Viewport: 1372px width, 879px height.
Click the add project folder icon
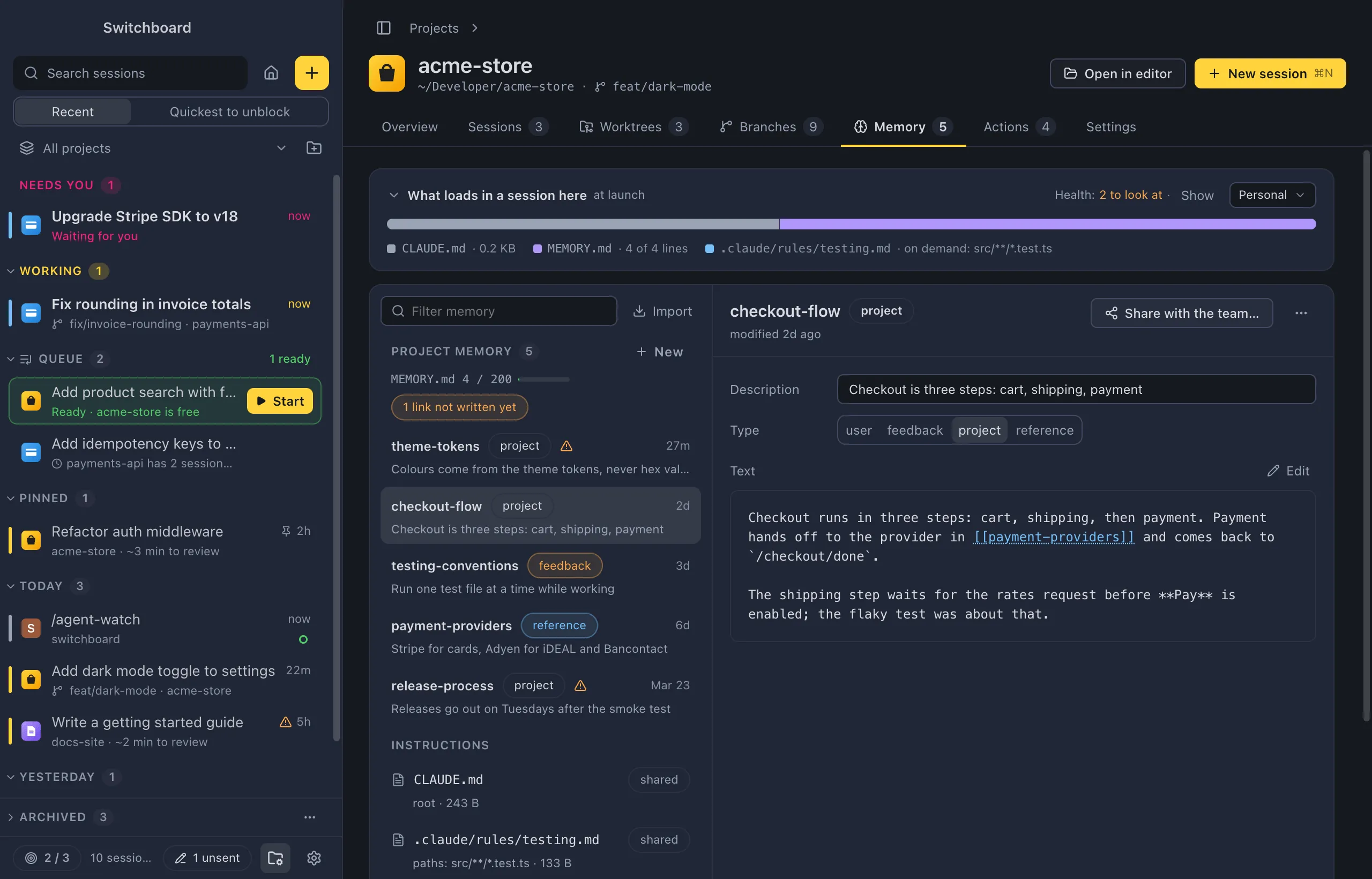(314, 148)
